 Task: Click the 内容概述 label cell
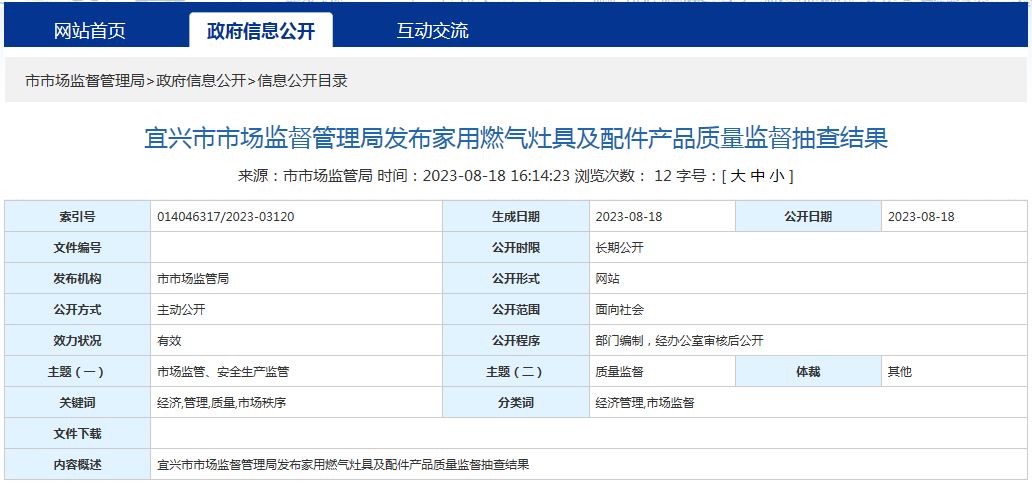pos(78,464)
